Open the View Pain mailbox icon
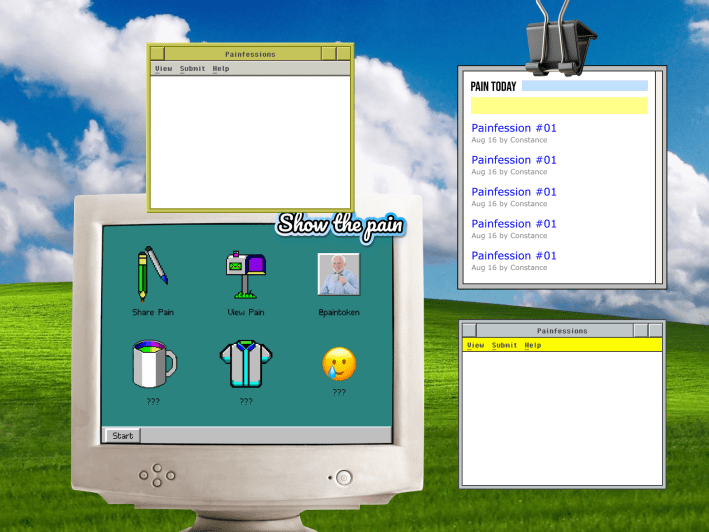The image size is (709, 532). point(245,274)
